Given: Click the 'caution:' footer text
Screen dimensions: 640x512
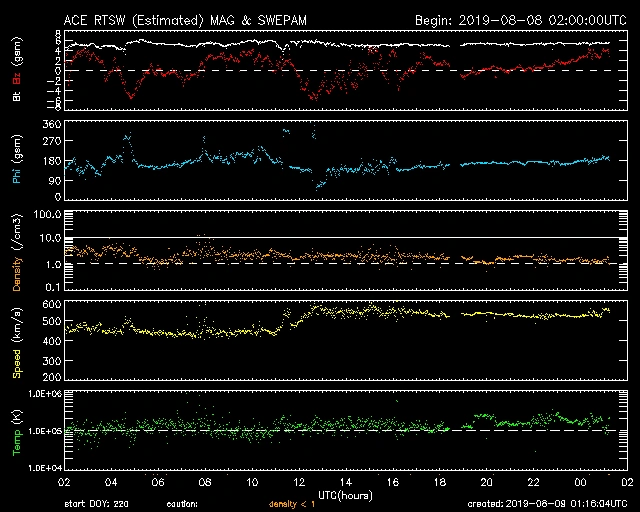Looking at the screenshot, I should (182, 504).
